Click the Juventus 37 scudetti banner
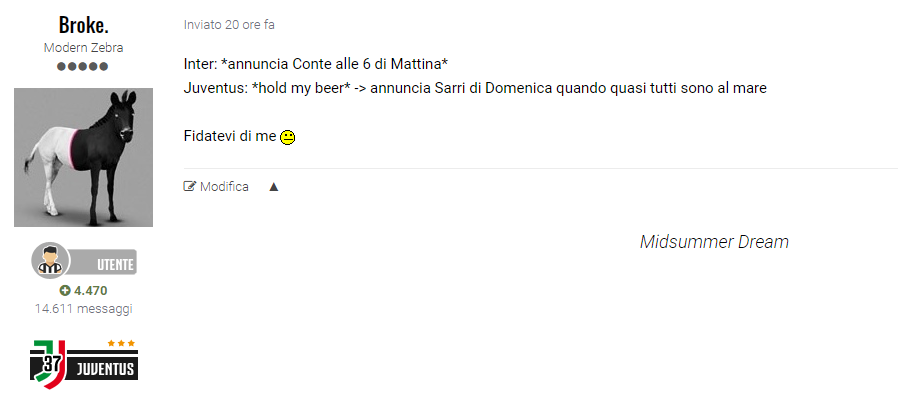The height and width of the screenshot is (399, 898). pyautogui.click(x=84, y=364)
